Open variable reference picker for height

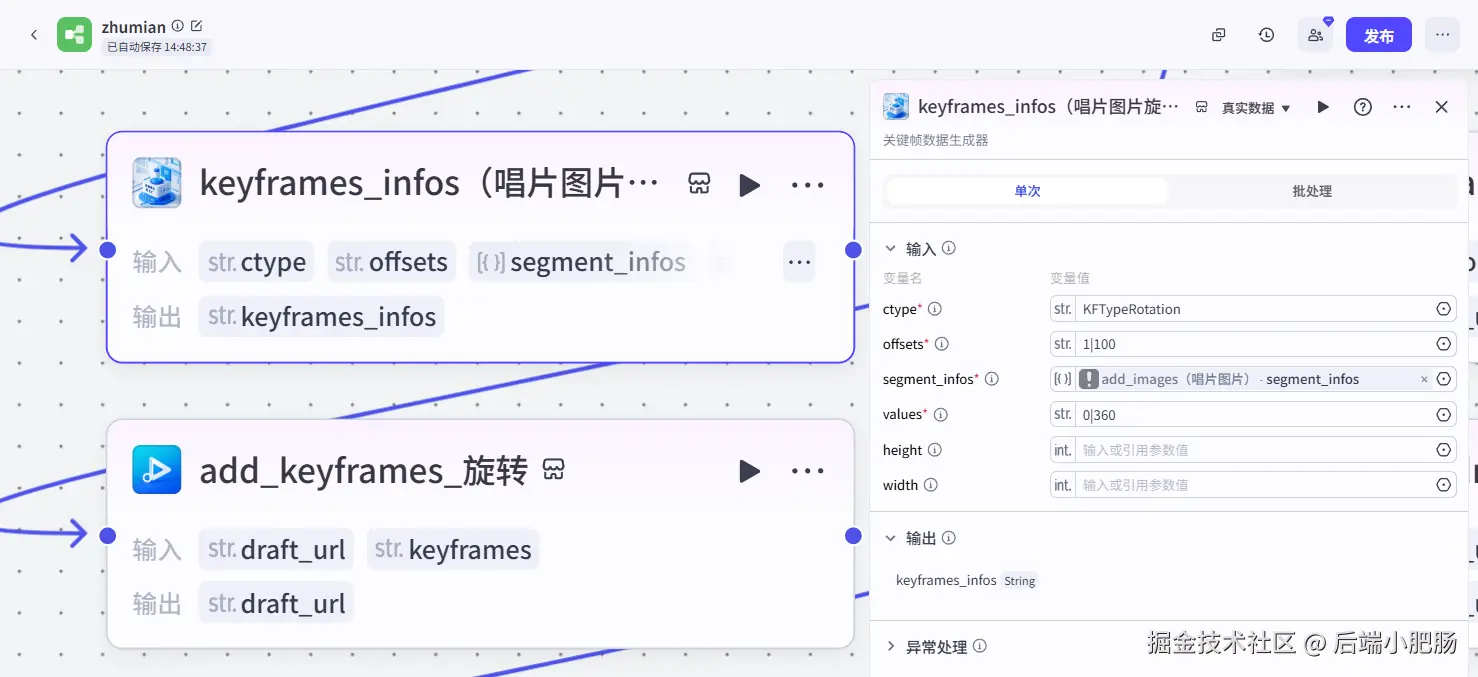tap(1443, 450)
